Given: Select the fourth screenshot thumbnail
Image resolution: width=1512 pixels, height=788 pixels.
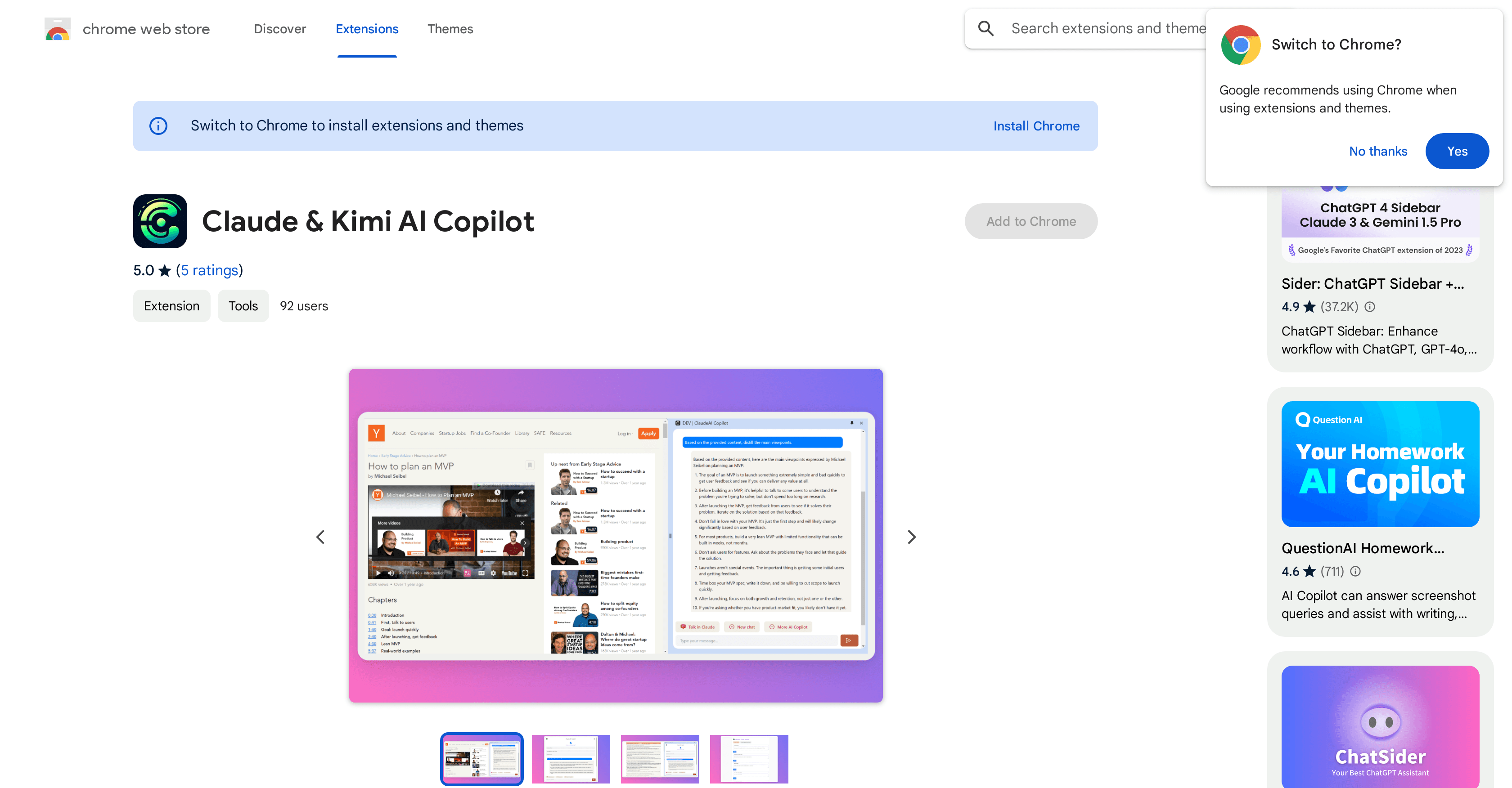Looking at the screenshot, I should pos(748,758).
